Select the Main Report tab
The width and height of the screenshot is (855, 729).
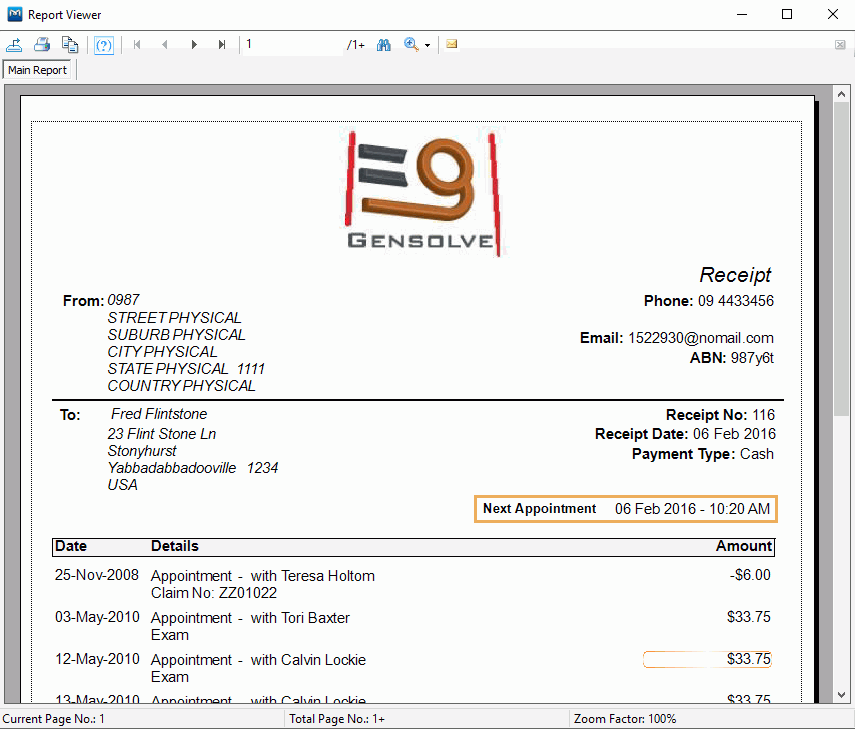(37, 70)
